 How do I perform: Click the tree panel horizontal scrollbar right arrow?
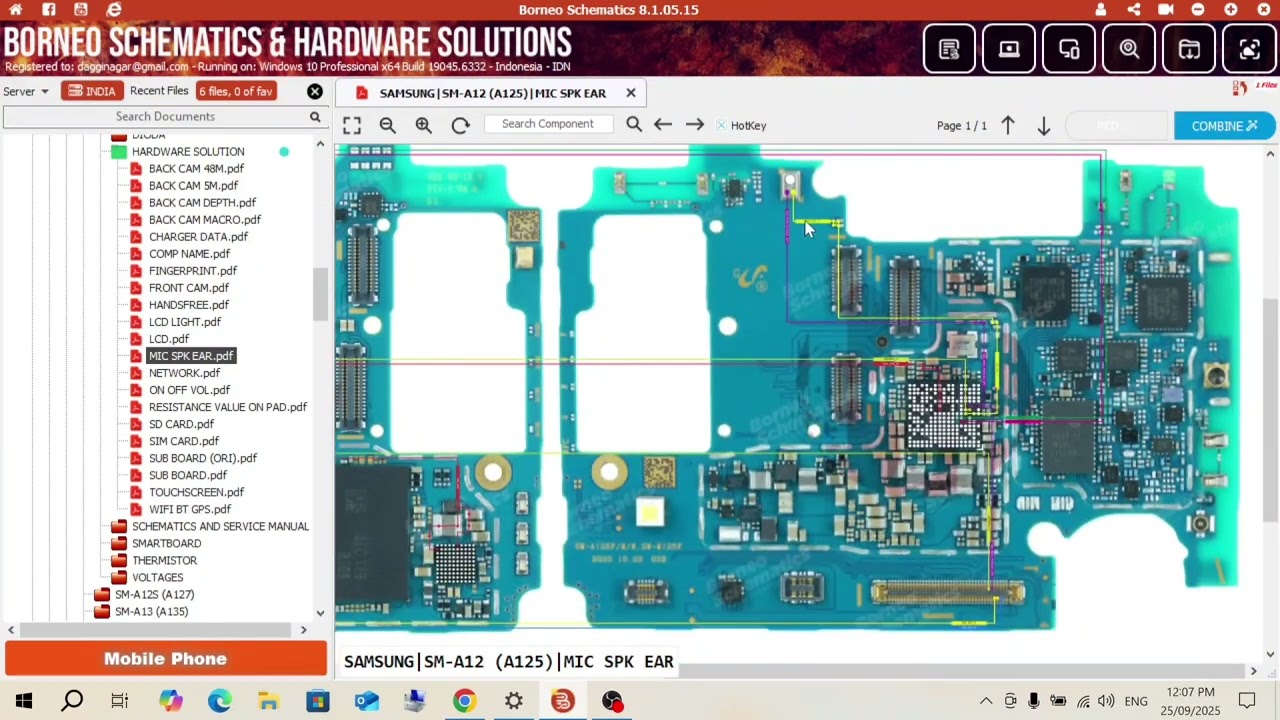[304, 630]
